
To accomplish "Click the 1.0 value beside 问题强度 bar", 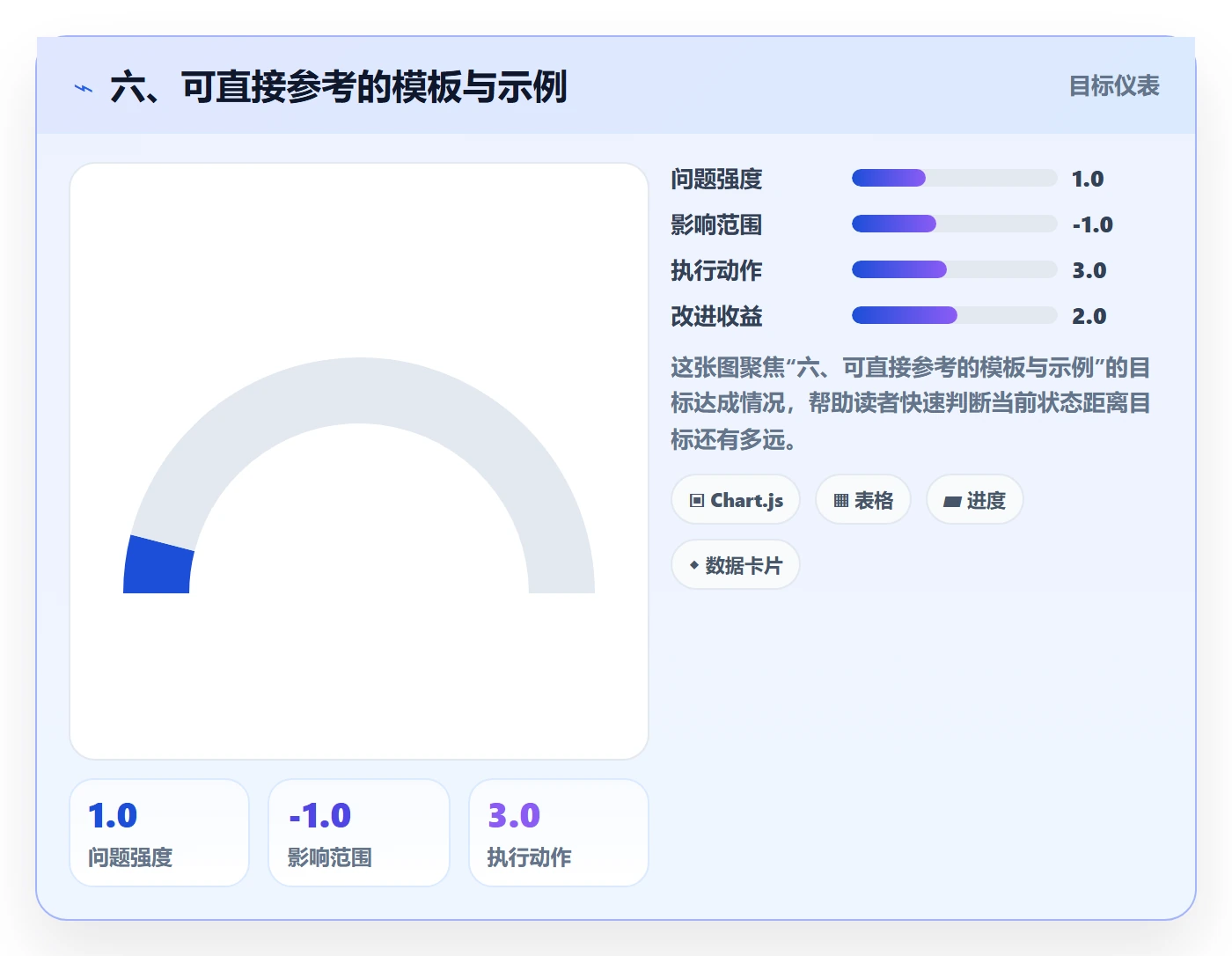I will click(1088, 179).
